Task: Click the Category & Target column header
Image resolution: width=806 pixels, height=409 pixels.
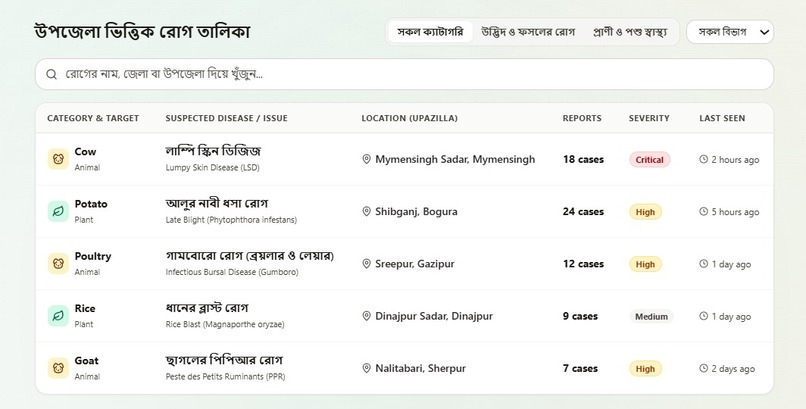Action: click(93, 118)
